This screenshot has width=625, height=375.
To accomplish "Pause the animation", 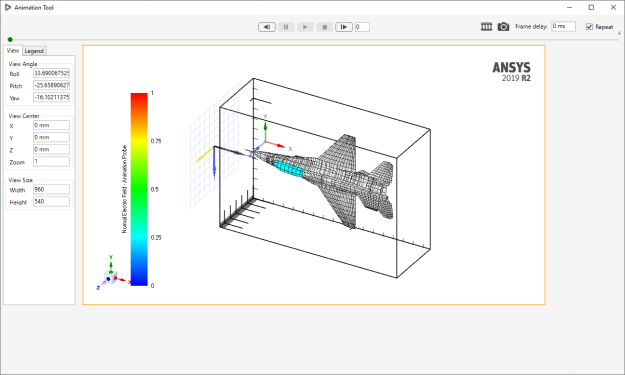I will [x=286, y=27].
